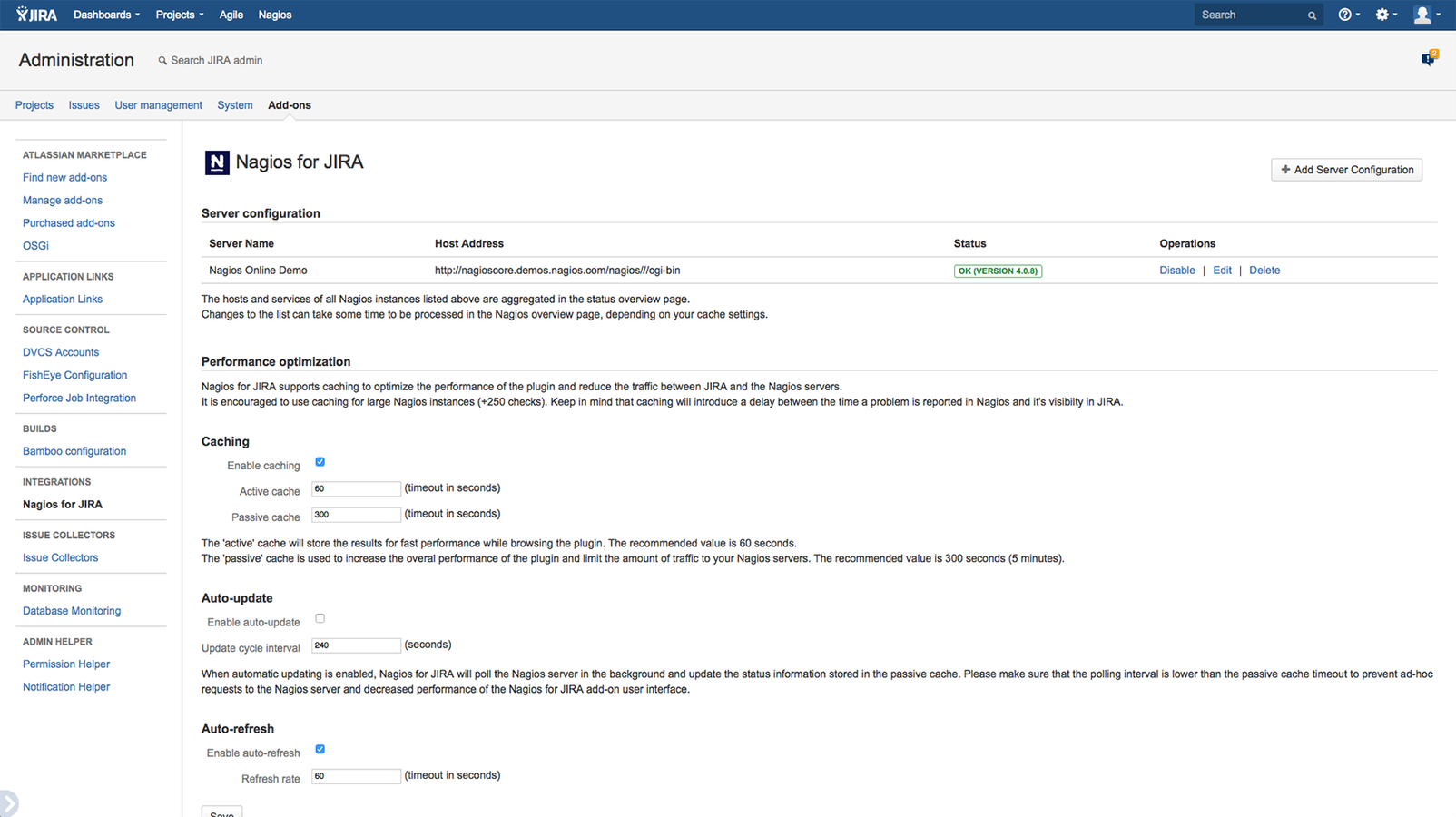Open Database Monitoring link

point(72,612)
